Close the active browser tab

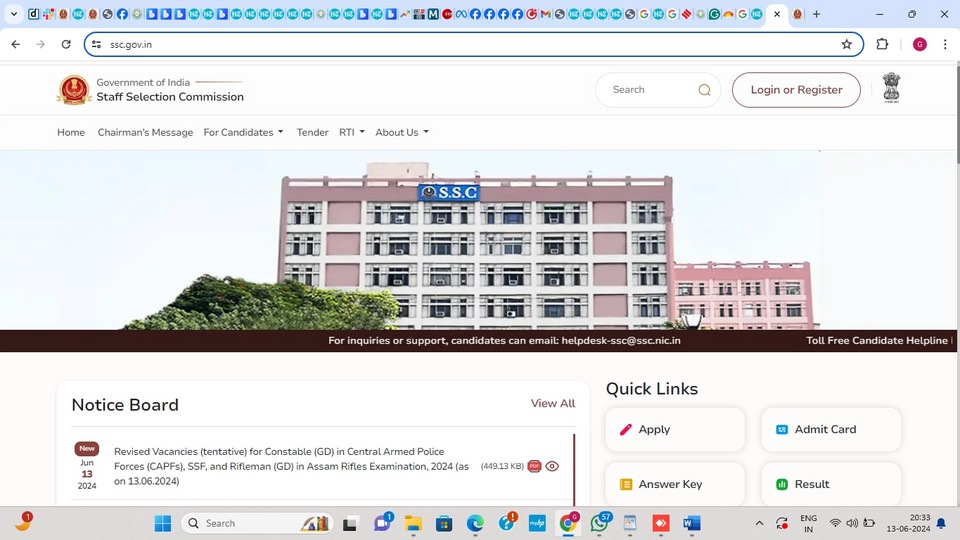(x=777, y=13)
